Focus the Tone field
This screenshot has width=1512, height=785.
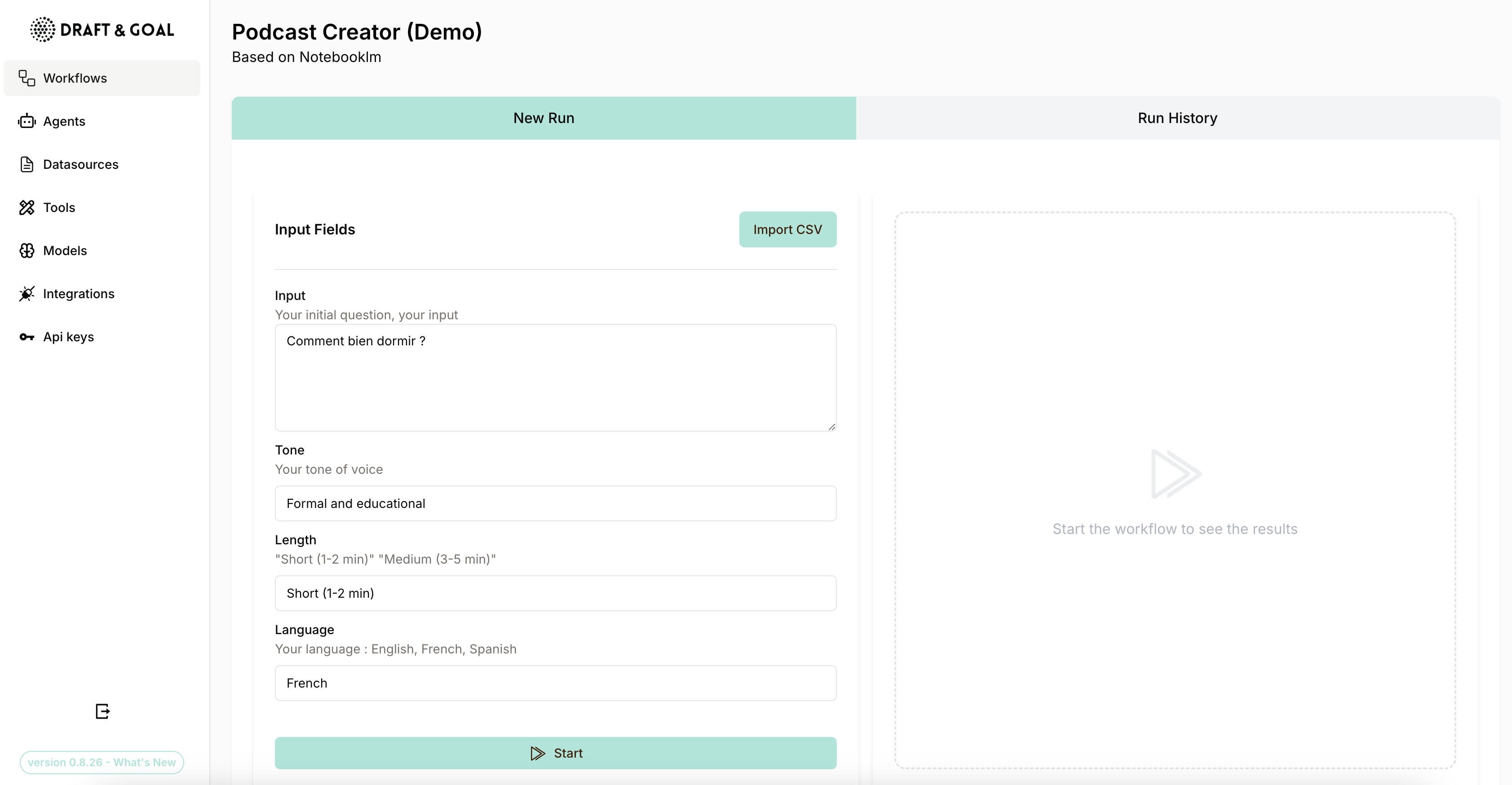(x=555, y=503)
